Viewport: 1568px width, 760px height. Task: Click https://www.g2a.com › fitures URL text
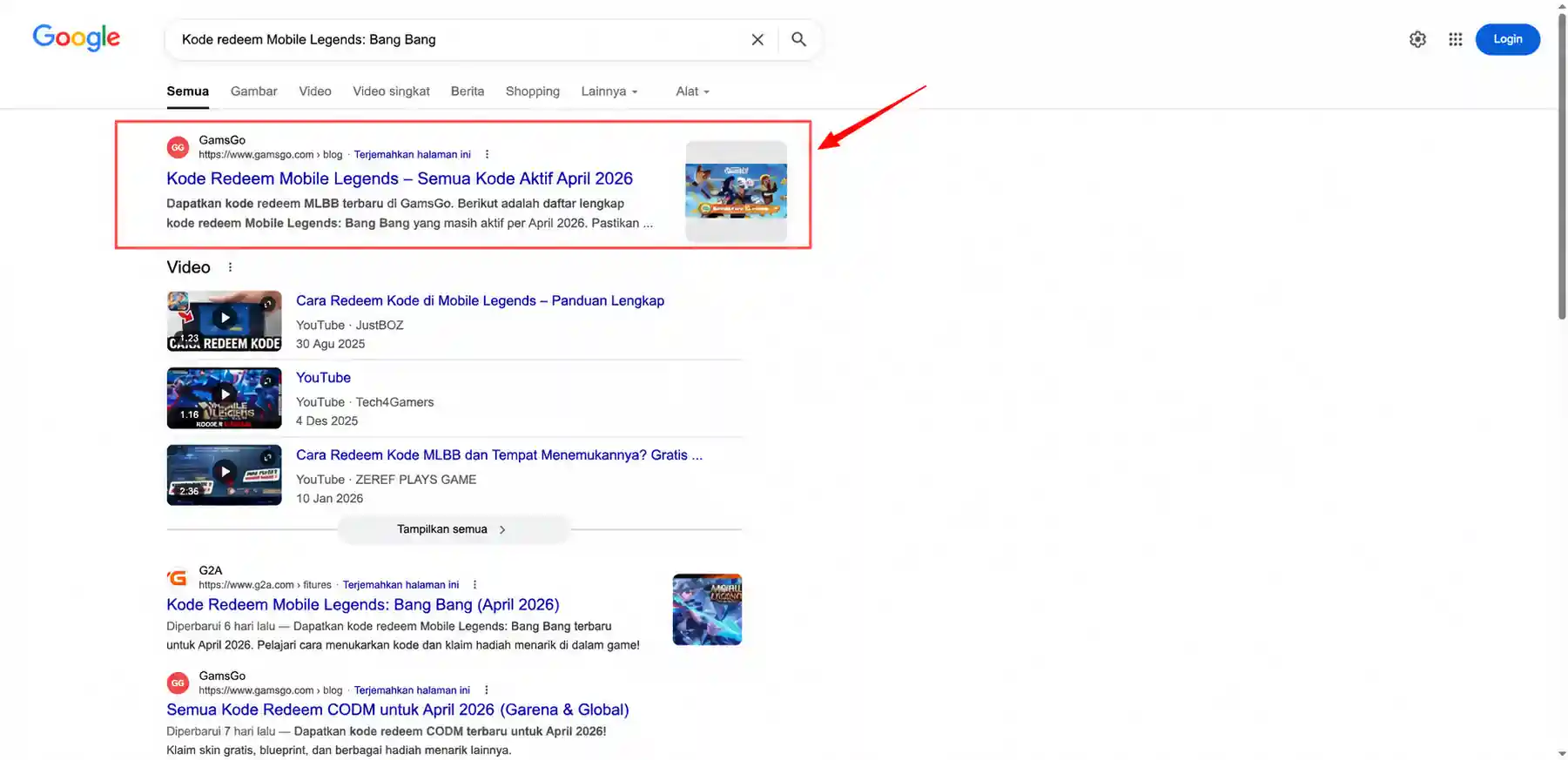(x=265, y=585)
